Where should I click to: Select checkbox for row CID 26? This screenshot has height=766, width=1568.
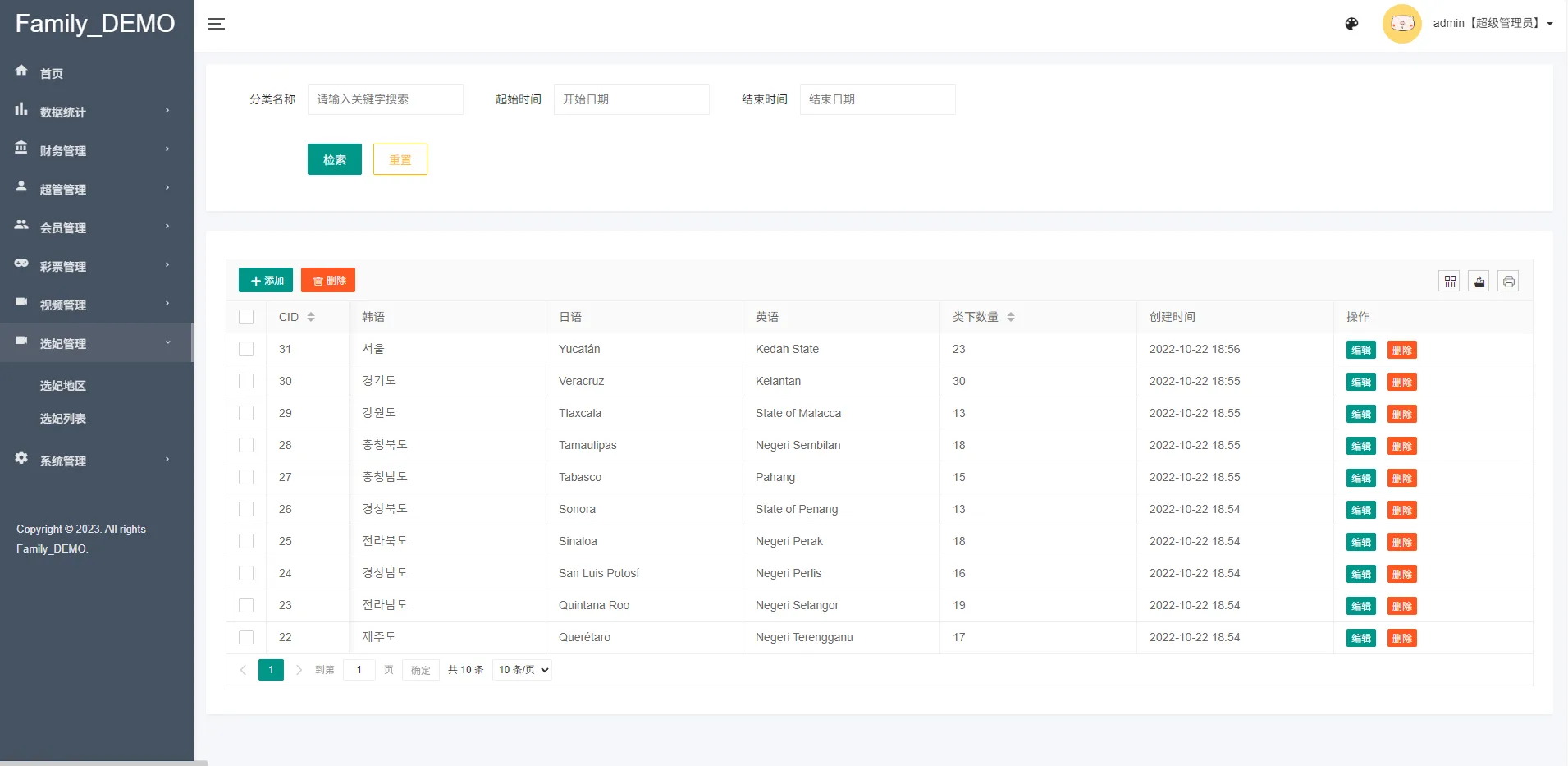[246, 509]
